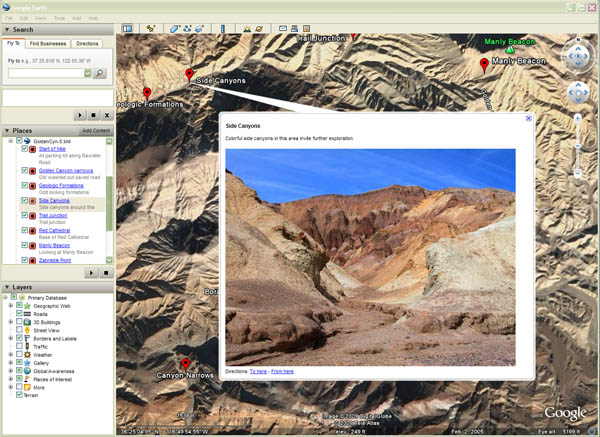Enable the Street View layer checkbox
The height and width of the screenshot is (437, 600).
[19, 330]
